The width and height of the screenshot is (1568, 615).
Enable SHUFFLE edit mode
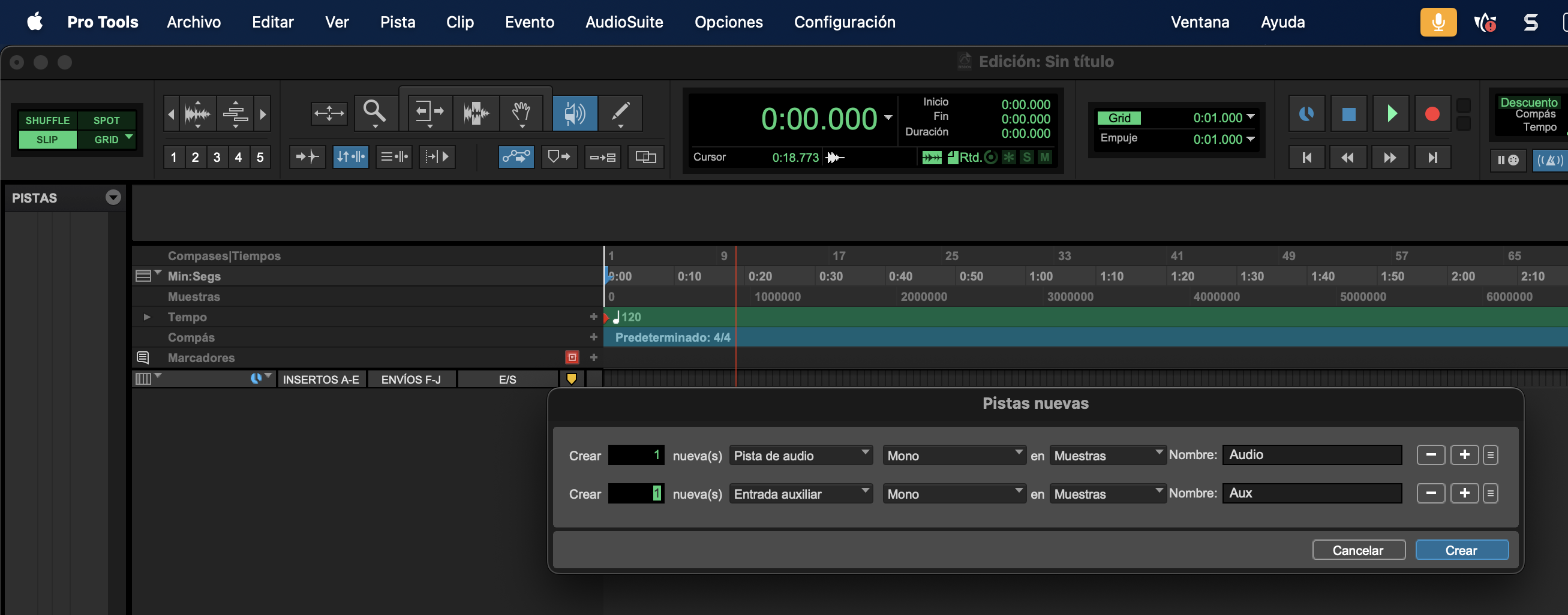[x=47, y=120]
